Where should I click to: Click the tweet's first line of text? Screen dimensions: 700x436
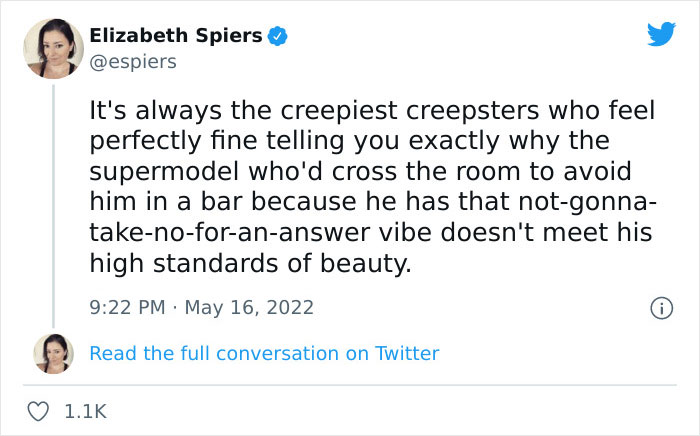(x=369, y=110)
